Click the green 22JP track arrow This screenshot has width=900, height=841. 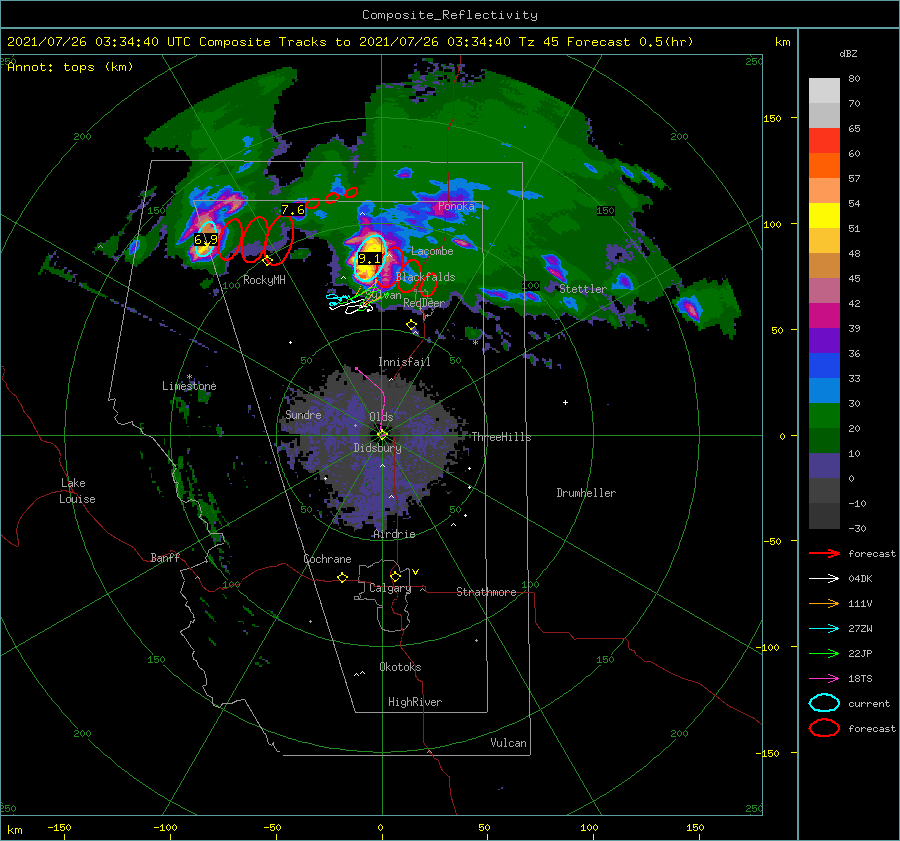[x=824, y=653]
